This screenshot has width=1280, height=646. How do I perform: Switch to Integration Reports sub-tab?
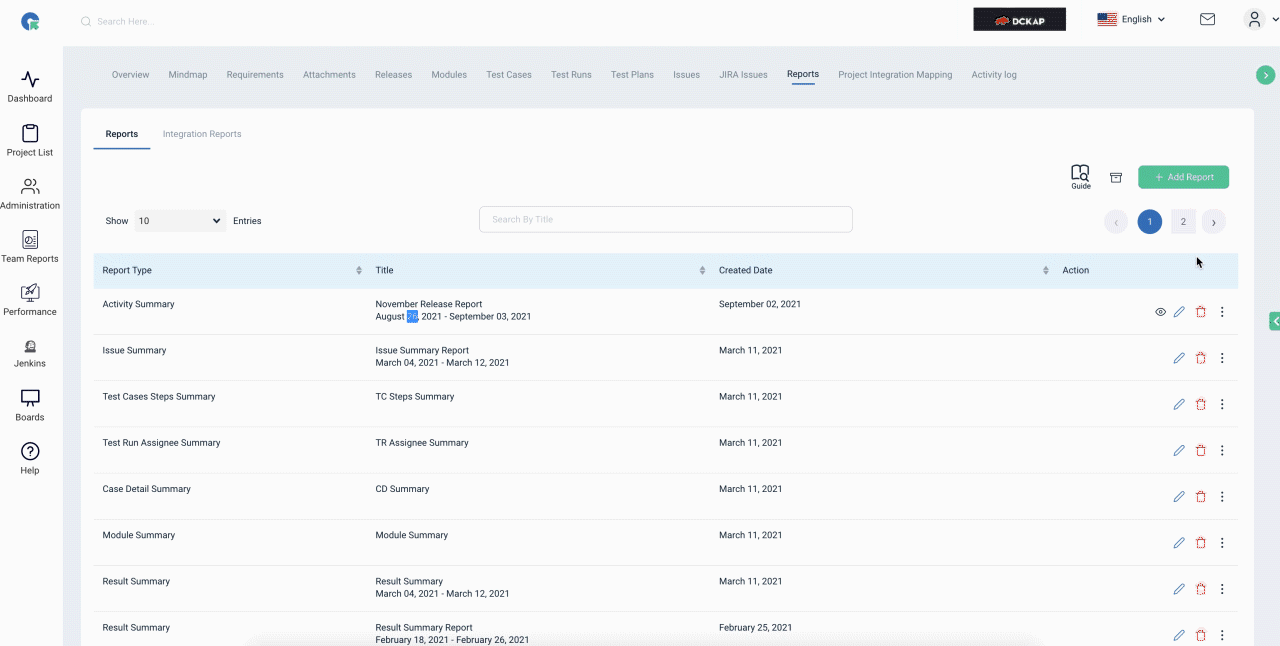(x=202, y=134)
